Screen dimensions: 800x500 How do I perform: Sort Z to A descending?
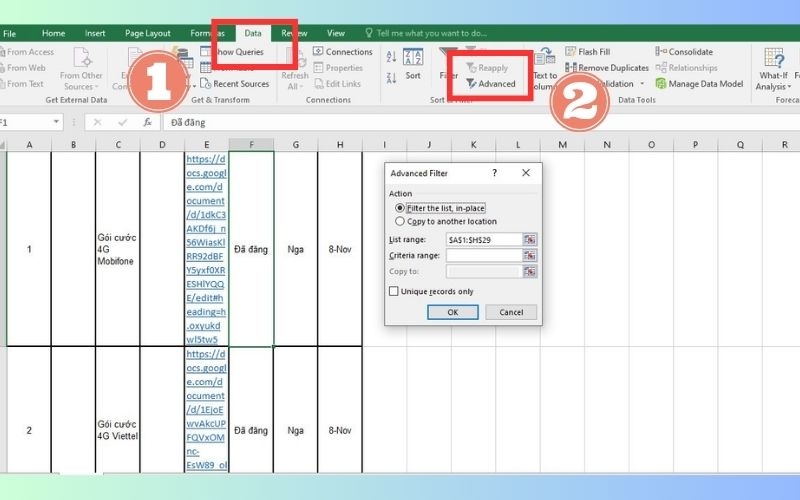(x=391, y=78)
